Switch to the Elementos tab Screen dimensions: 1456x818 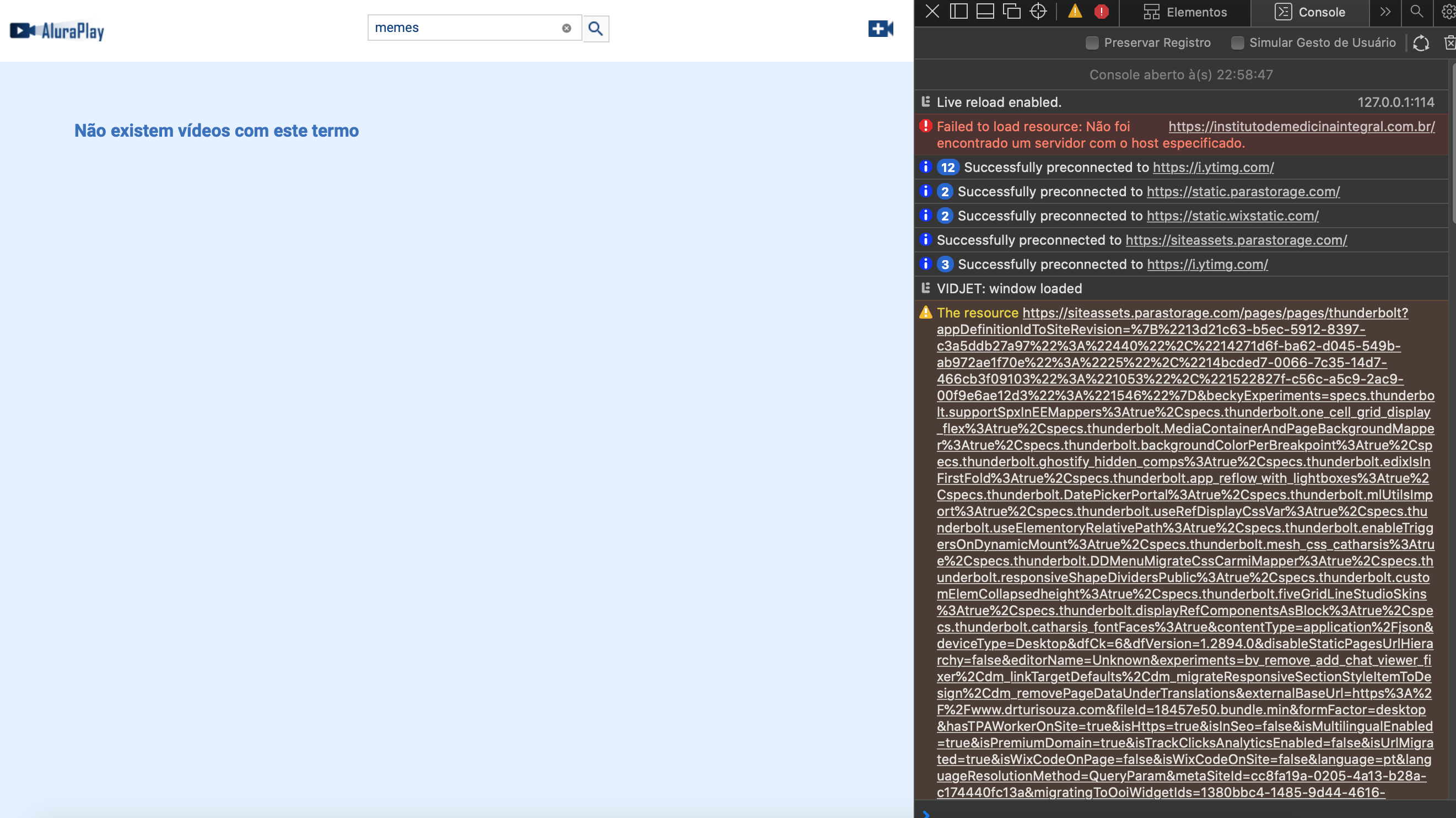click(1185, 13)
